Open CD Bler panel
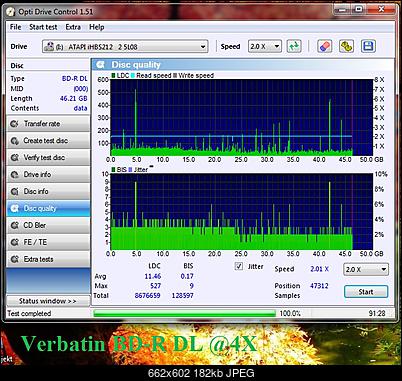 tap(48, 225)
